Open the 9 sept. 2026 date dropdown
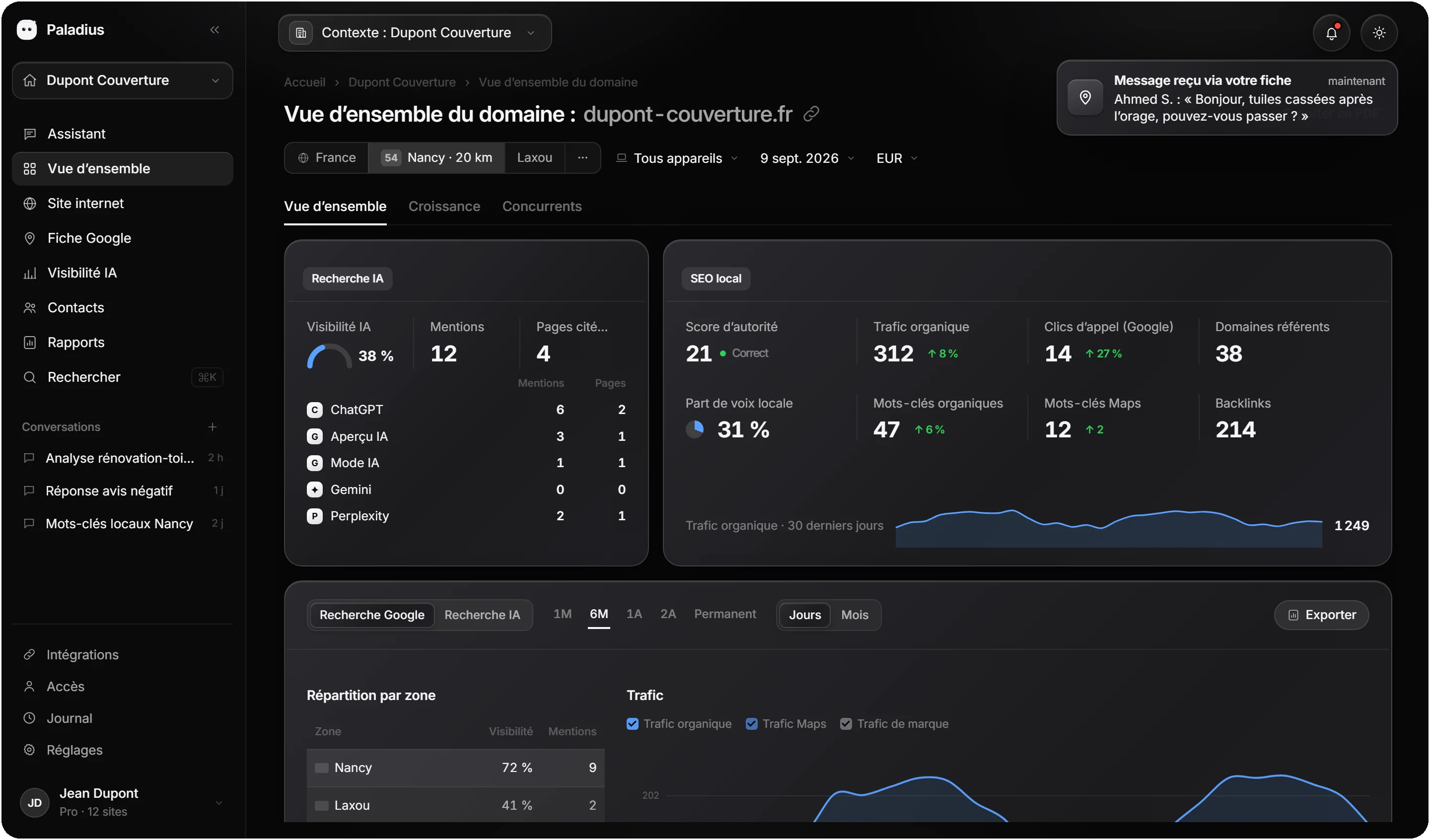This screenshot has height=840, width=1430. [807, 158]
